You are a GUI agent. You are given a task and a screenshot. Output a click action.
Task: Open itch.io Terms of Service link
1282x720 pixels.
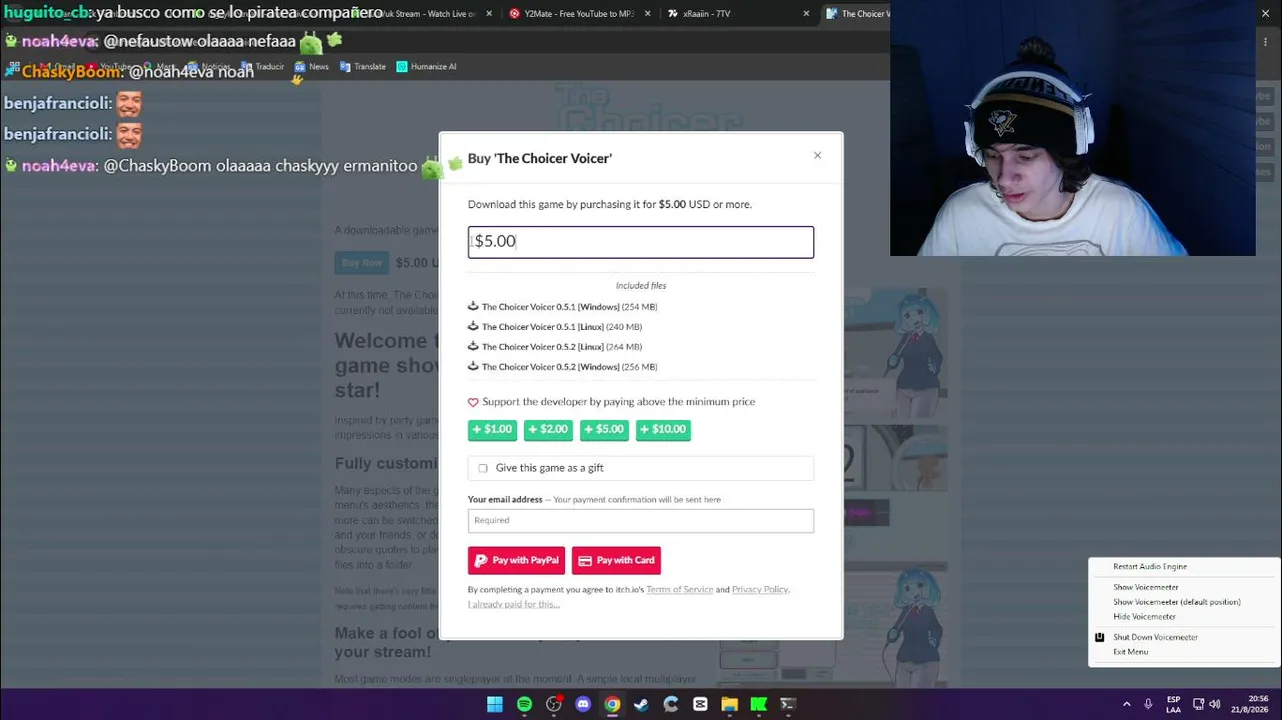[680, 589]
